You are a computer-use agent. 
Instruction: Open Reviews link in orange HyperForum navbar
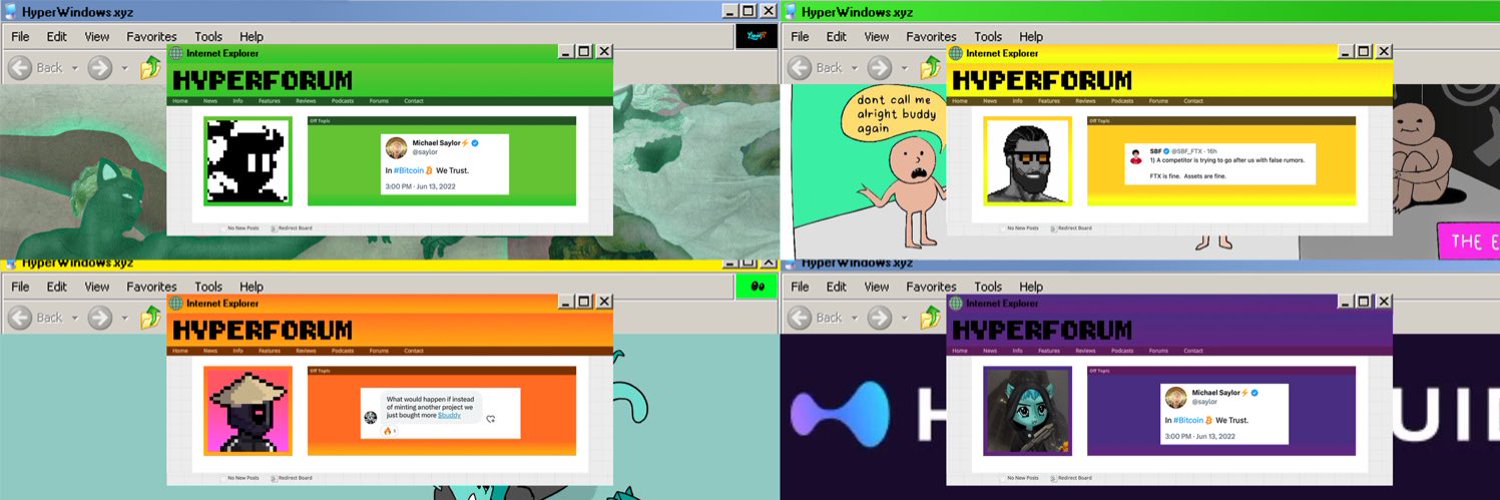tap(306, 351)
